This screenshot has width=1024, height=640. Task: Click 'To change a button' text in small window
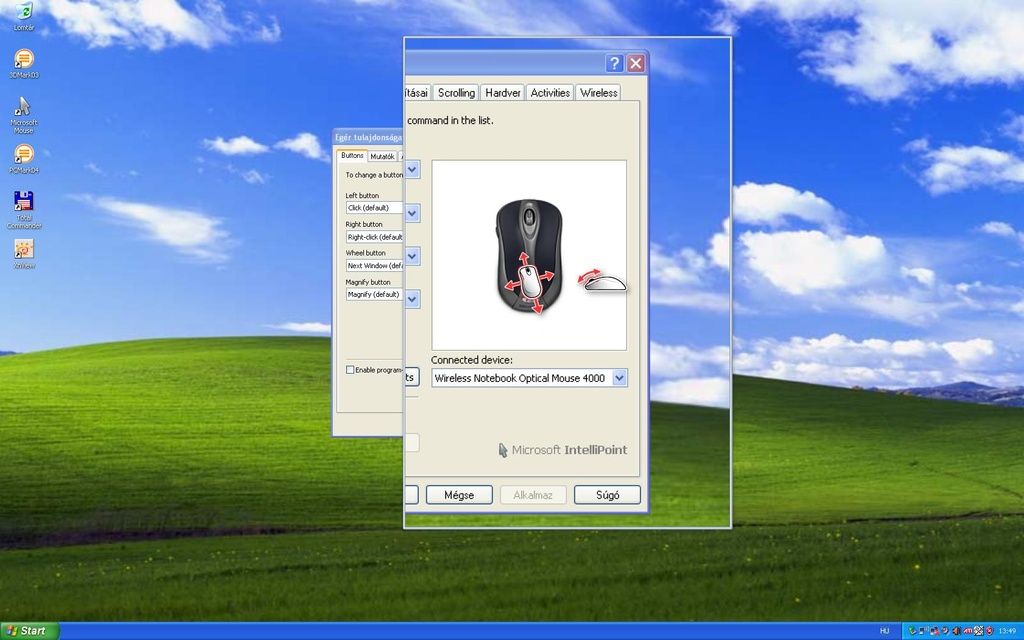(374, 175)
